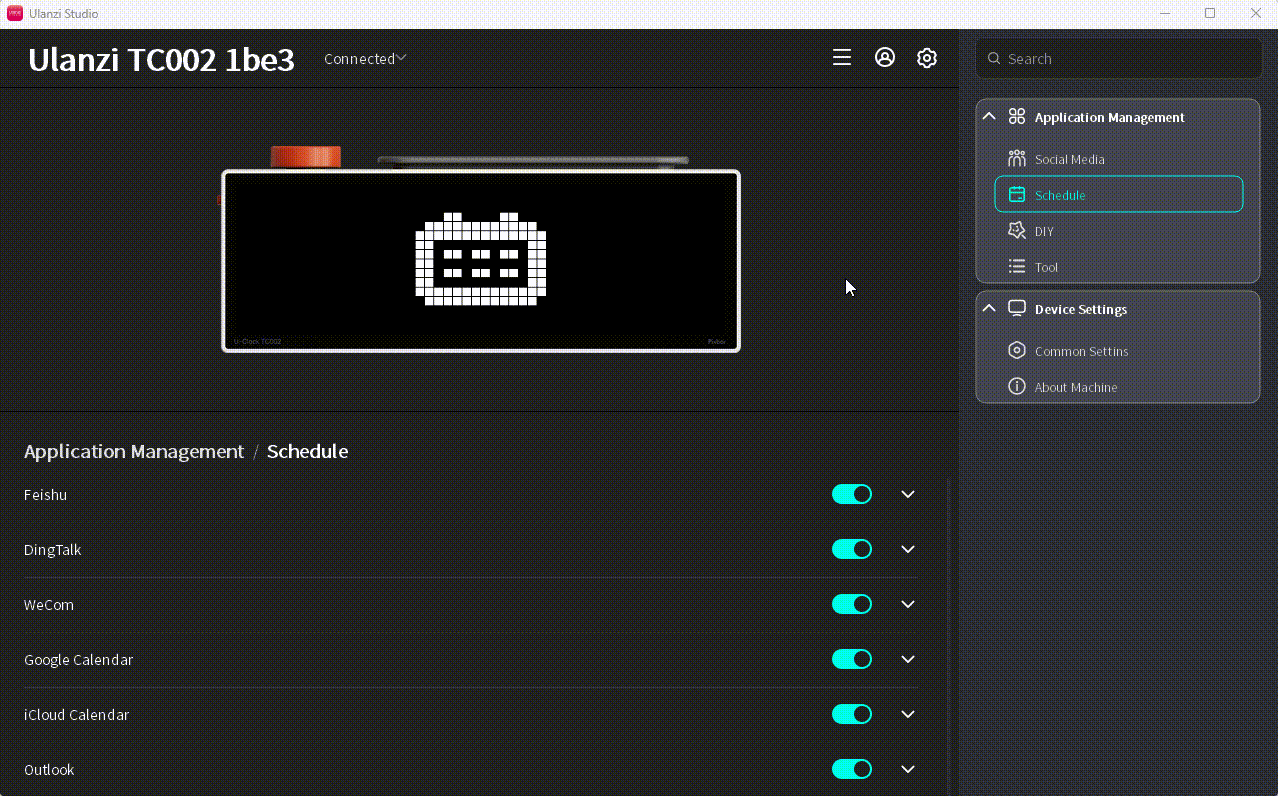Open the Tool section

(x=1118, y=267)
